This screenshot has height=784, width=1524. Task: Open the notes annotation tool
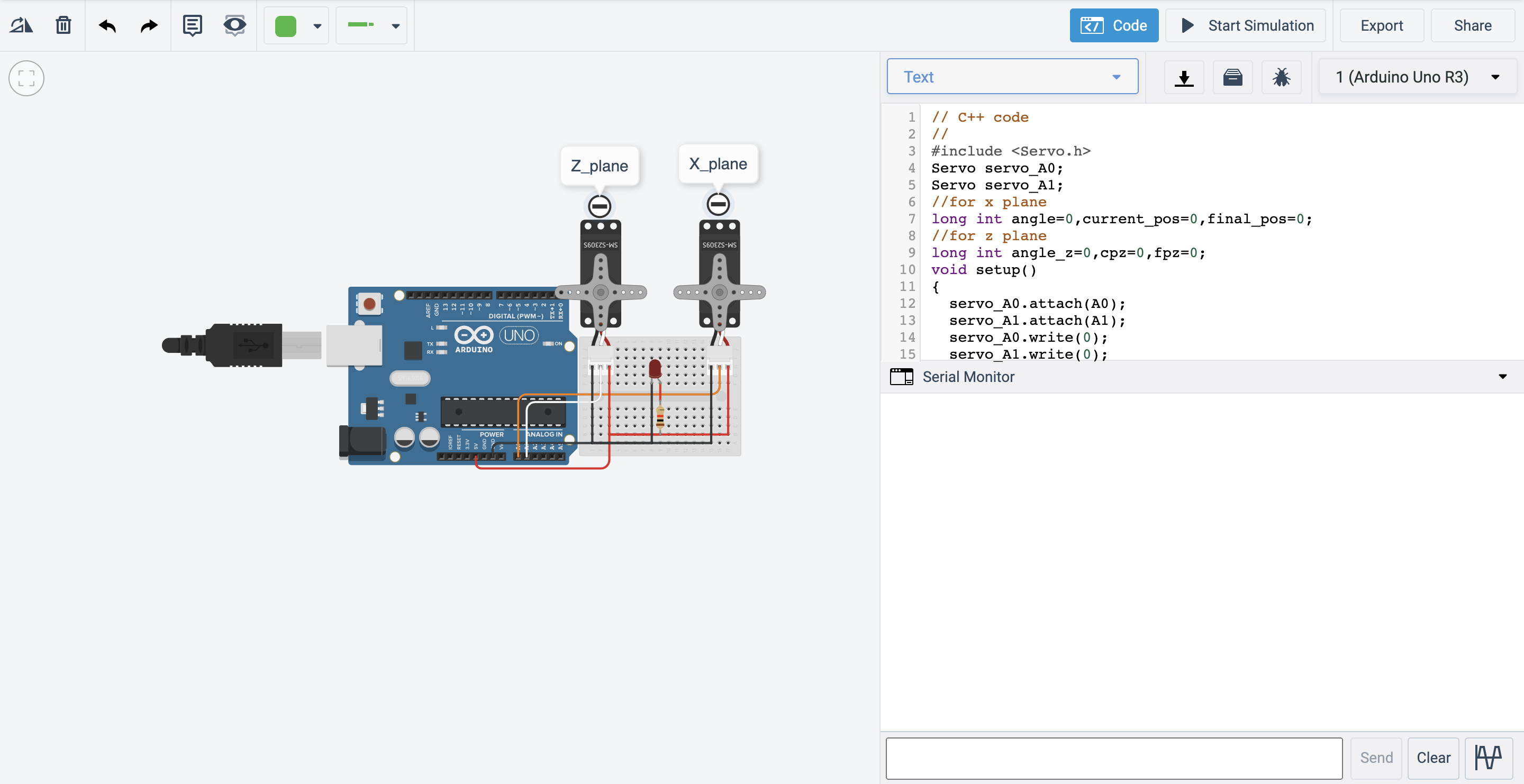(192, 25)
